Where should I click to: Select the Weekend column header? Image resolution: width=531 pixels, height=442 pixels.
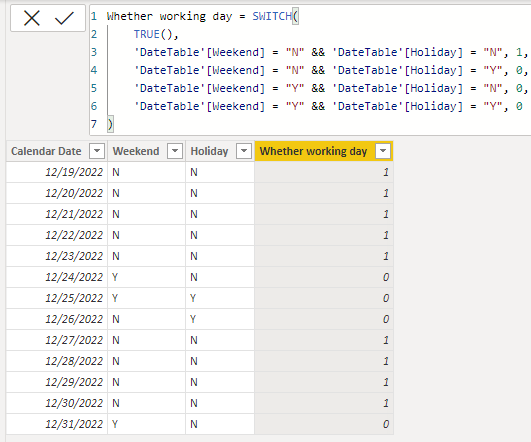coord(146,151)
